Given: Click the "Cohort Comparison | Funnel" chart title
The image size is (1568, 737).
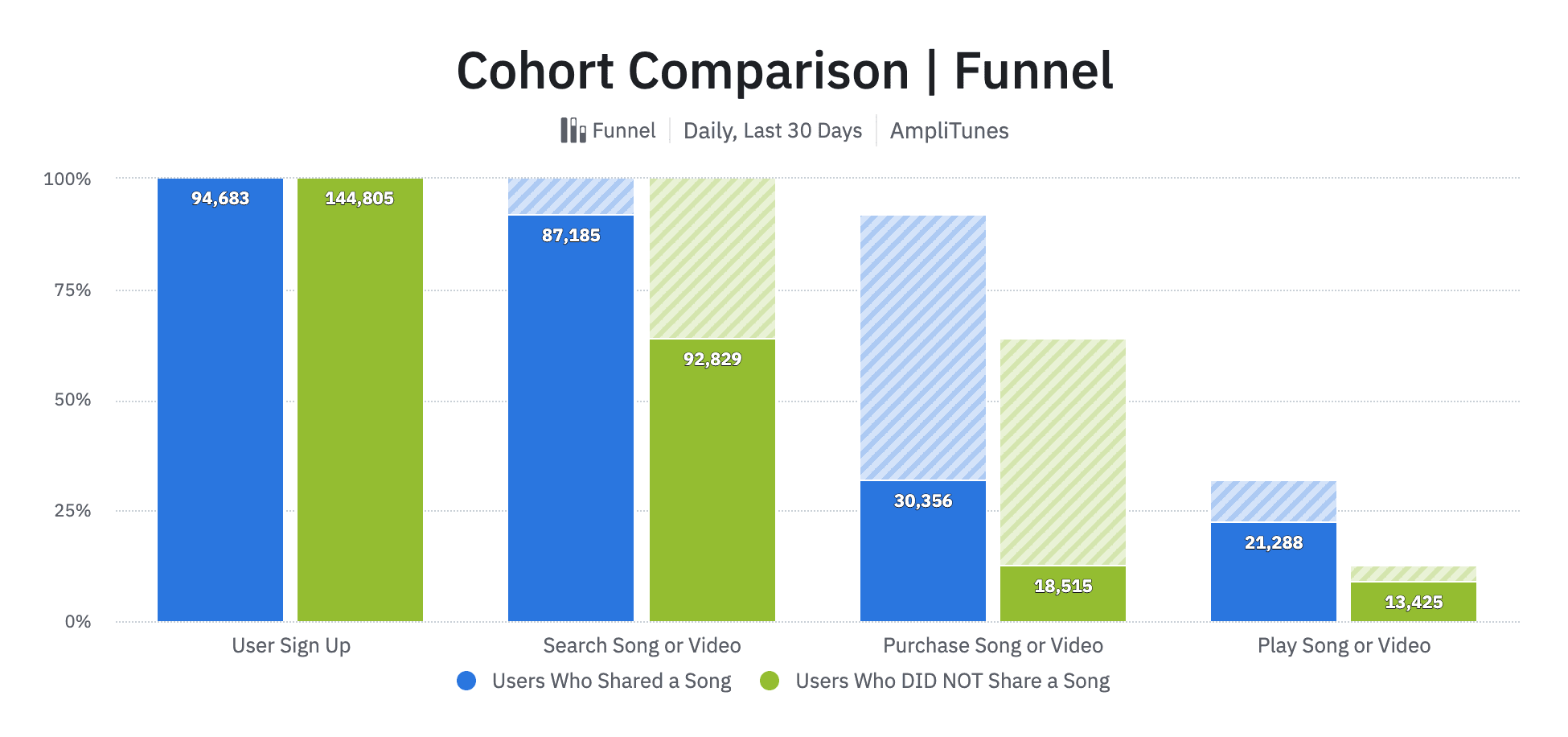Looking at the screenshot, I should (x=784, y=71).
